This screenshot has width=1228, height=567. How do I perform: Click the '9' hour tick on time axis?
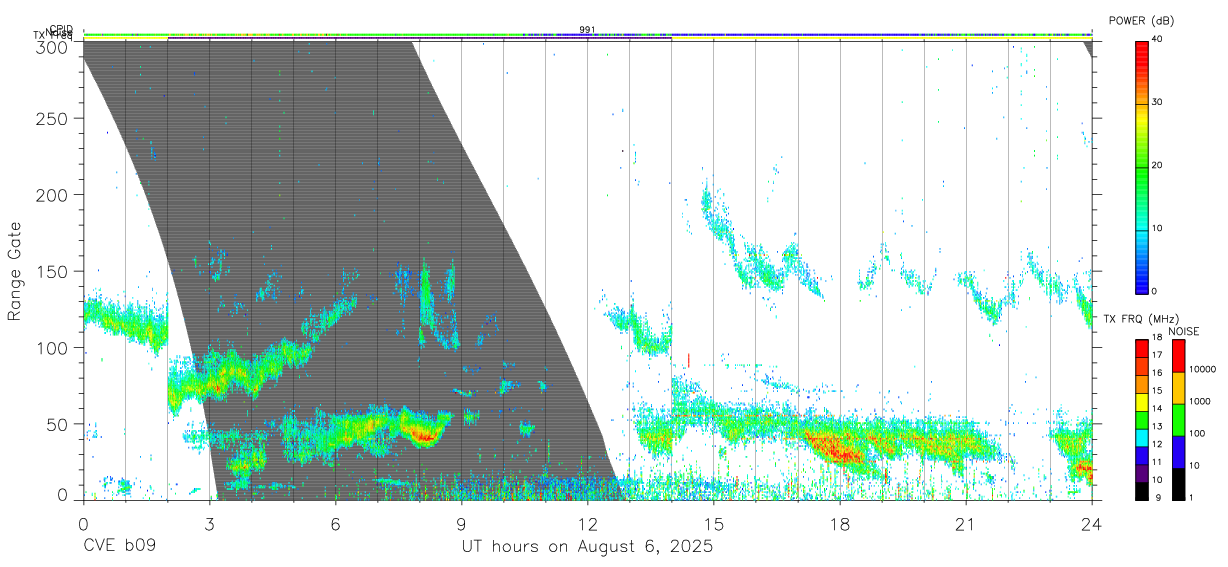pyautogui.click(x=461, y=523)
